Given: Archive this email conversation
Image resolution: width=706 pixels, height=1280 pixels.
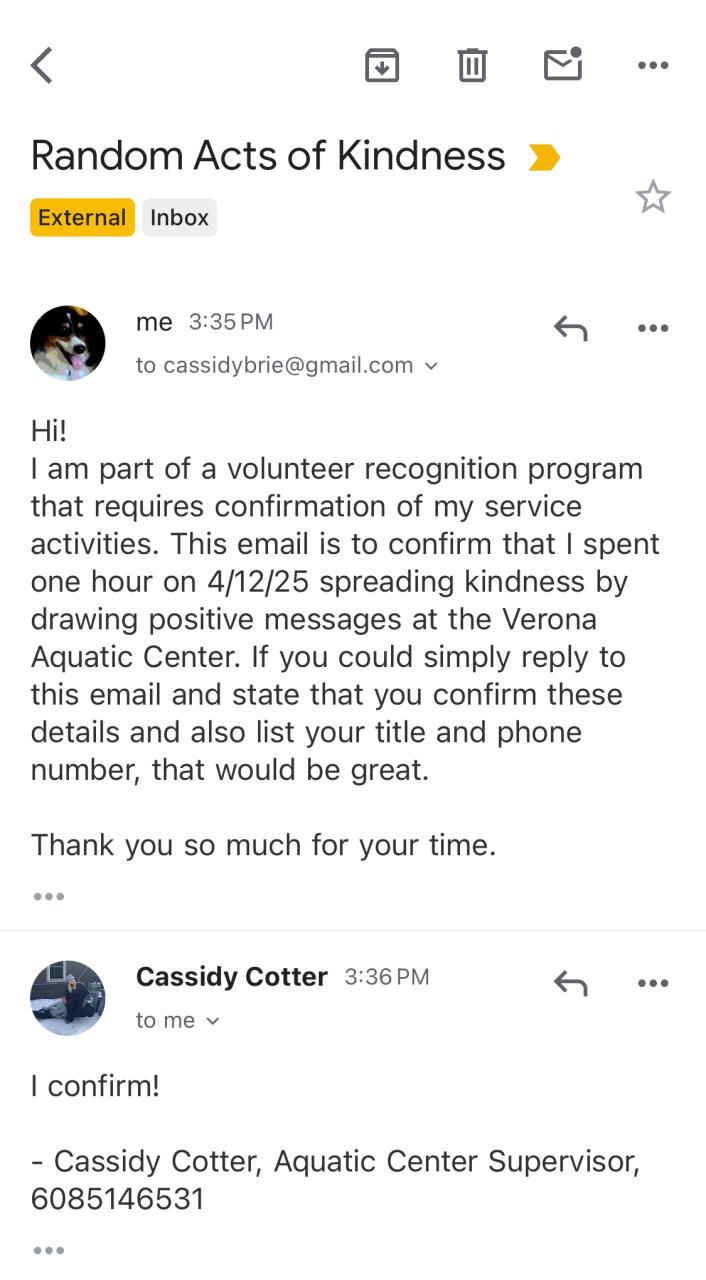Looking at the screenshot, I should coord(382,66).
